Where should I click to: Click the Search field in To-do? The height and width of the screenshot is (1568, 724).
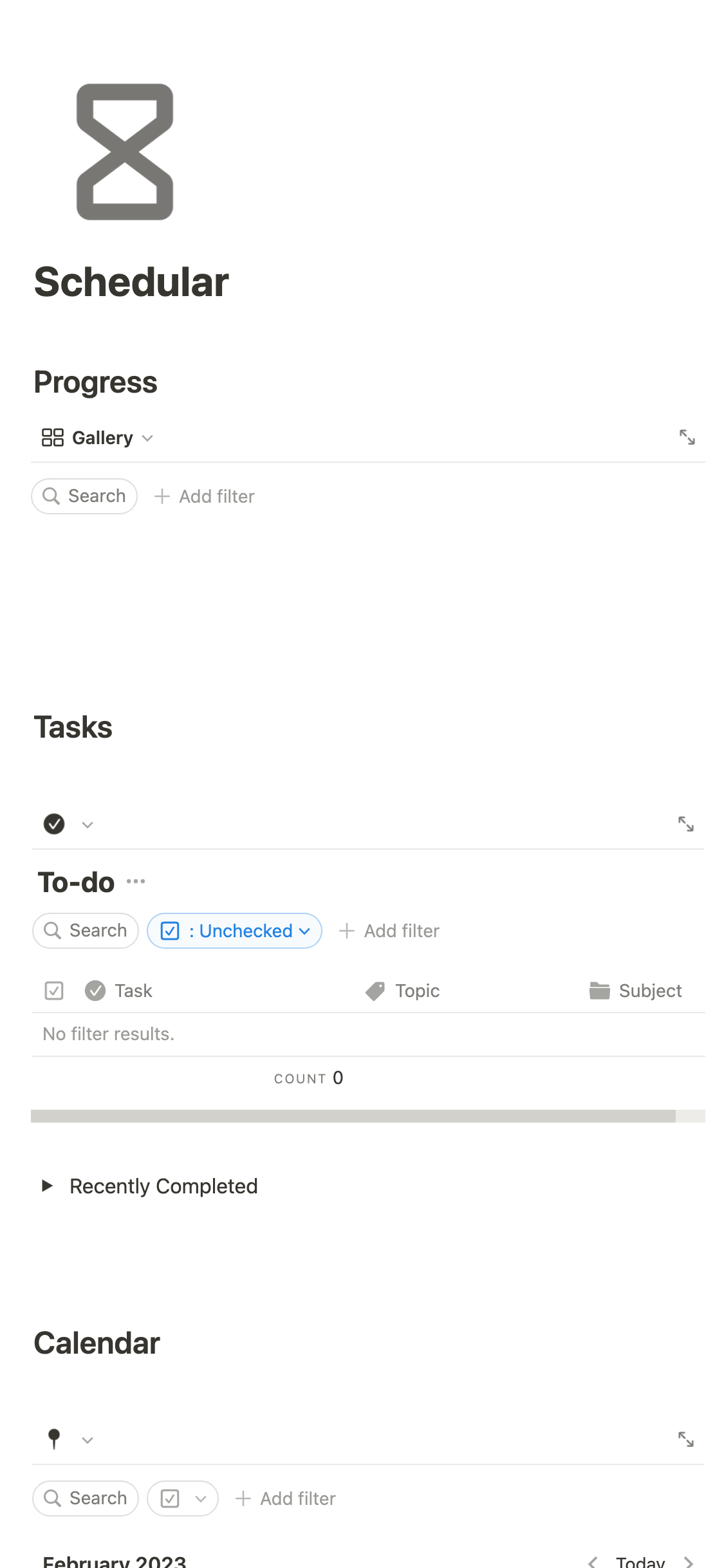tap(86, 931)
